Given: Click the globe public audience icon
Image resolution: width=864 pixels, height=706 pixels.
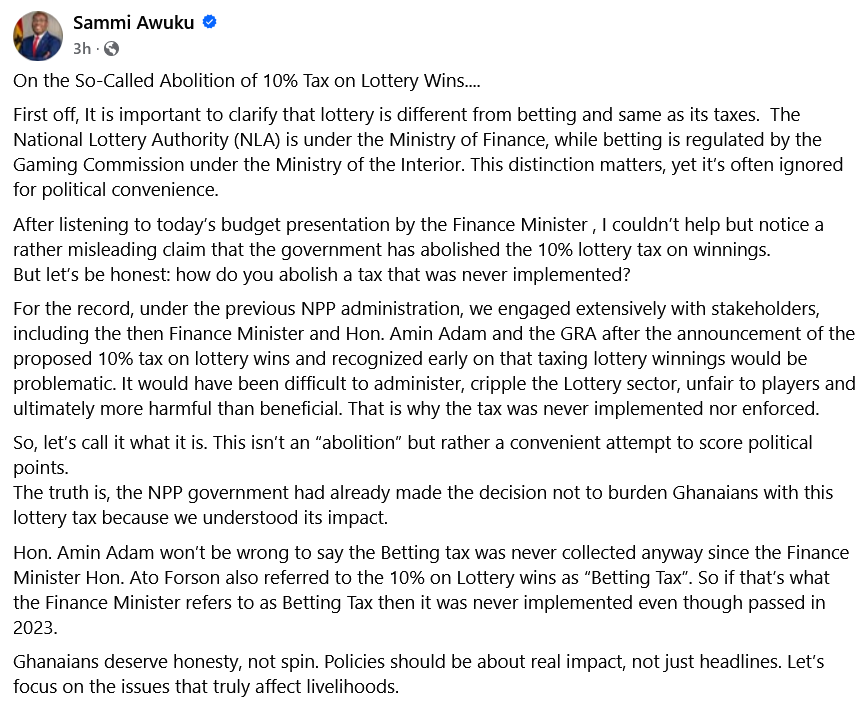Looking at the screenshot, I should point(111,48).
